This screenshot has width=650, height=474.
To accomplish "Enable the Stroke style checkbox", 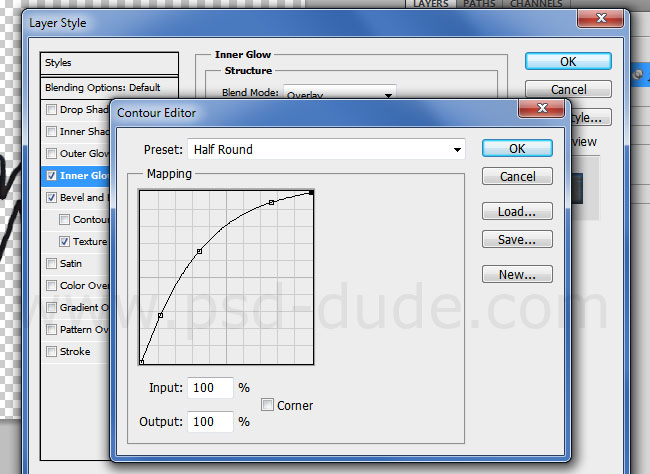I will (x=51, y=351).
